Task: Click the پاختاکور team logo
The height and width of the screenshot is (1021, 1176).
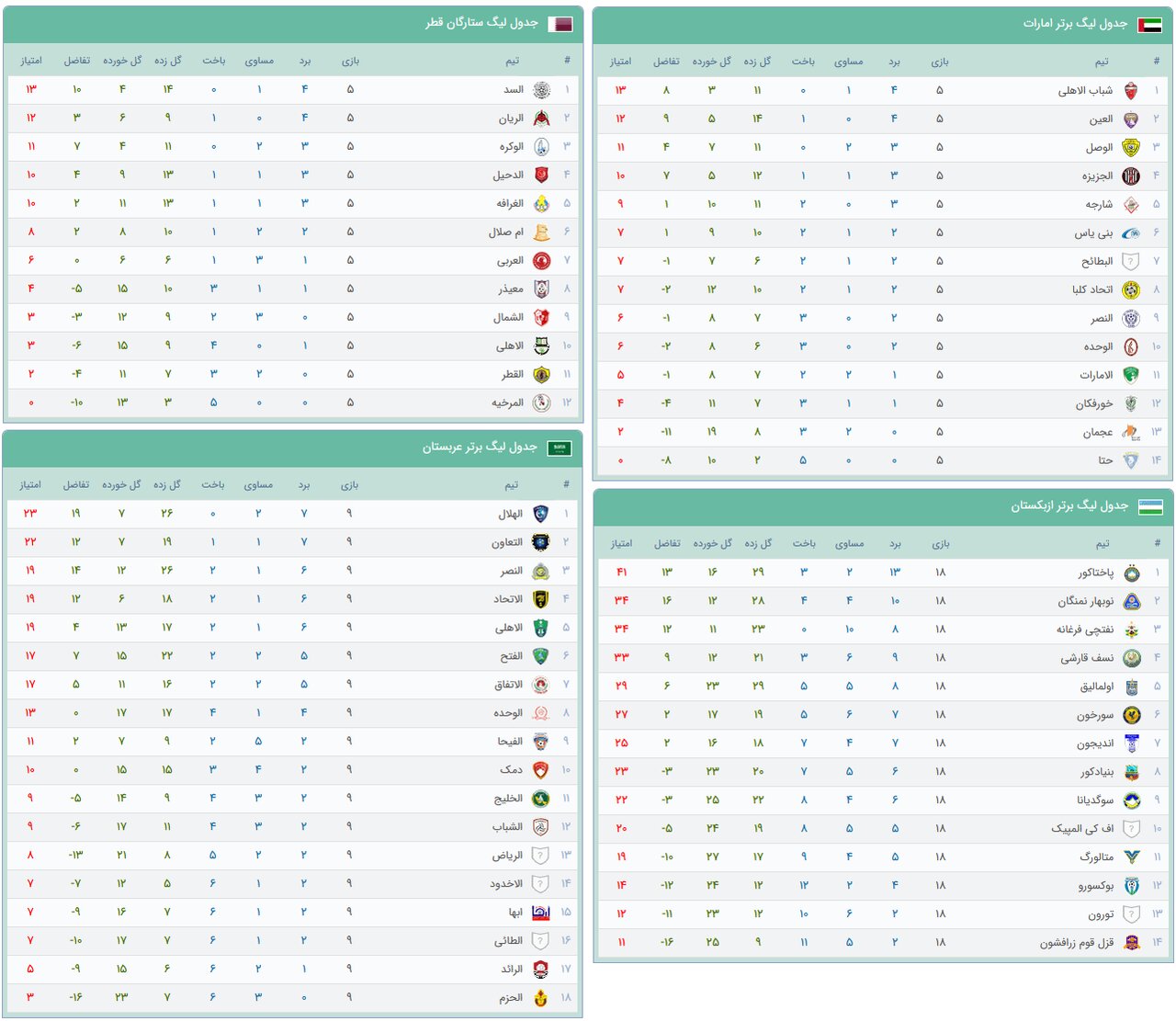Action: tap(1132, 573)
